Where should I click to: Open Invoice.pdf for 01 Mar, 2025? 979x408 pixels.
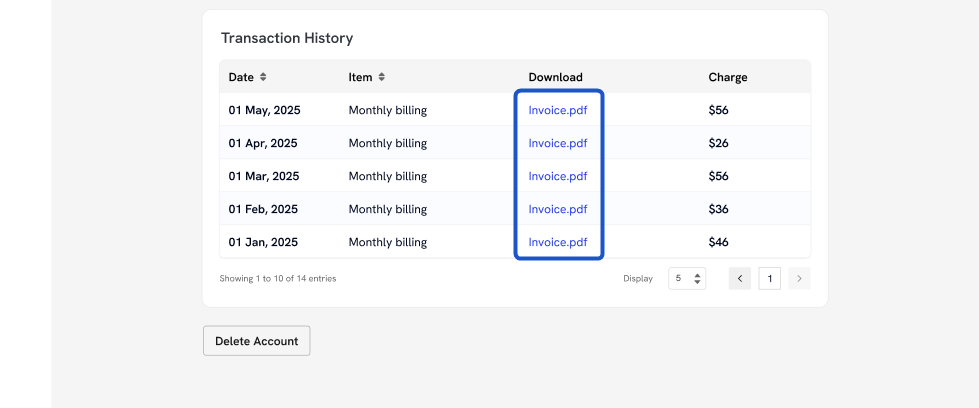point(557,176)
